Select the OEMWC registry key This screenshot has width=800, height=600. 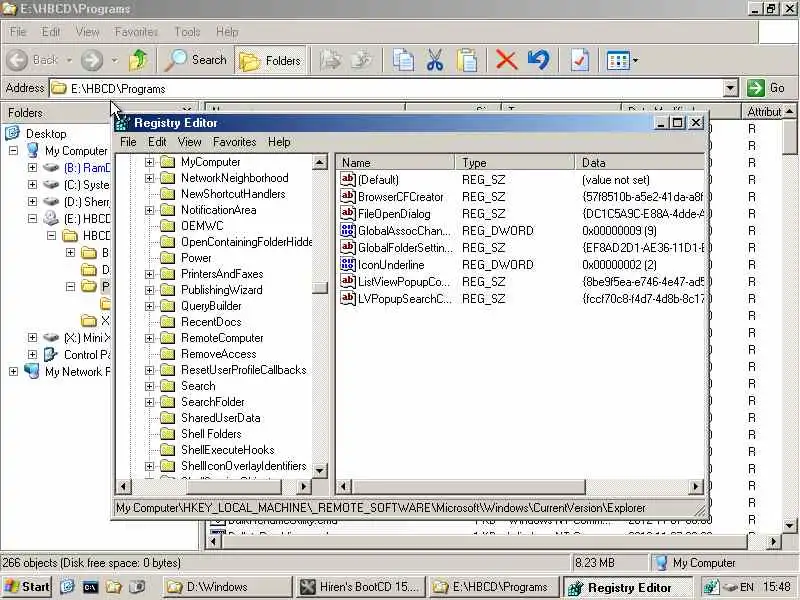click(x=202, y=226)
